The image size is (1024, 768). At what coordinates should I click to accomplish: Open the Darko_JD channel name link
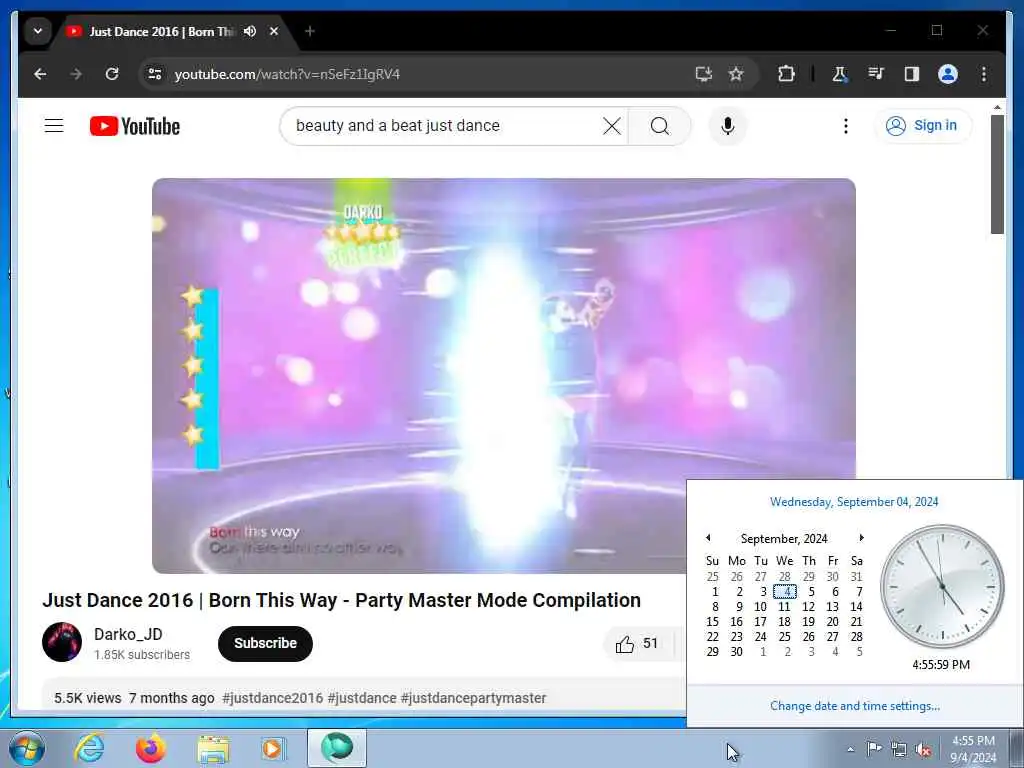128,634
